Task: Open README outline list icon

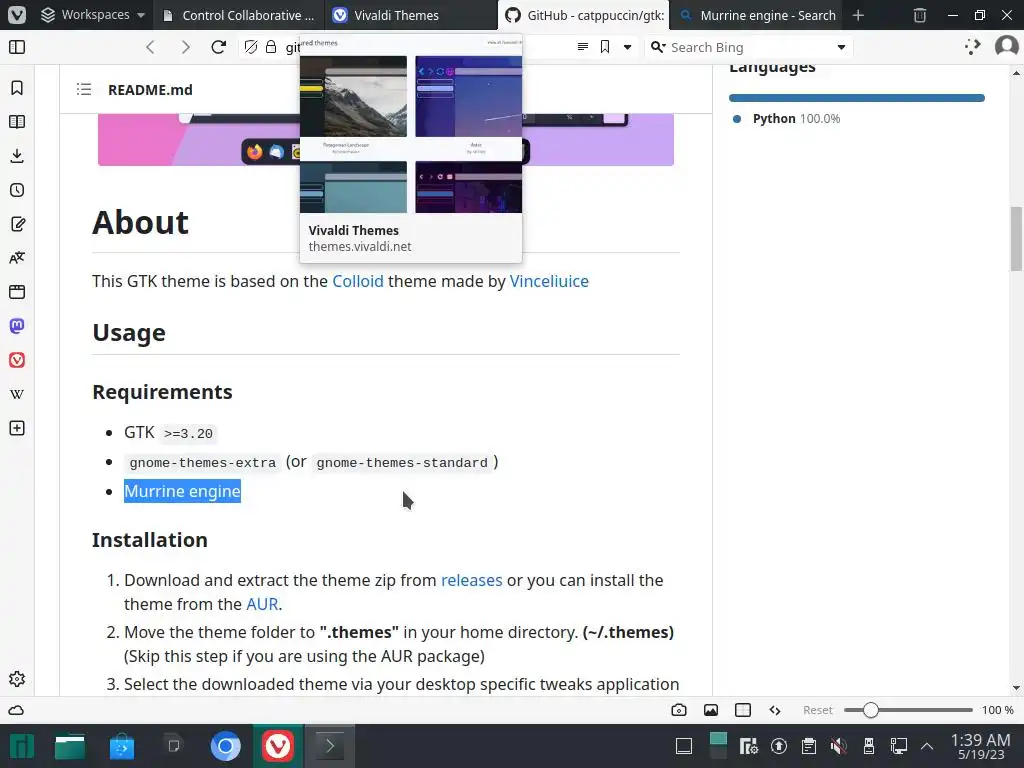Action: tap(84, 89)
